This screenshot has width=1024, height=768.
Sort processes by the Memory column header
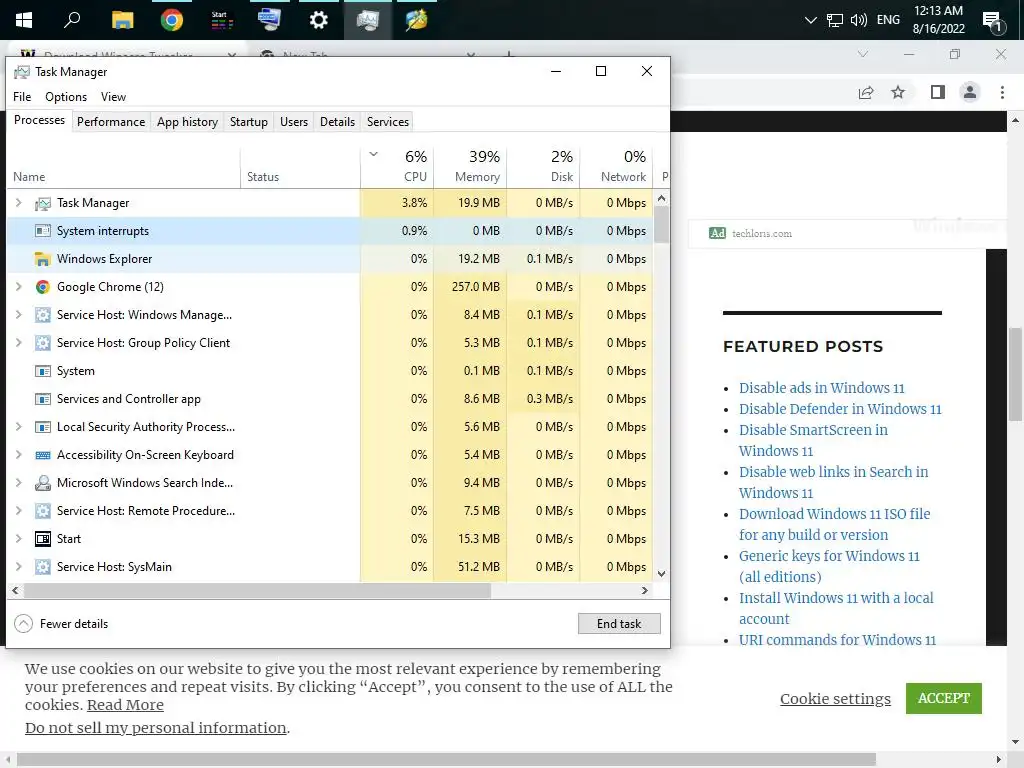[470, 167]
